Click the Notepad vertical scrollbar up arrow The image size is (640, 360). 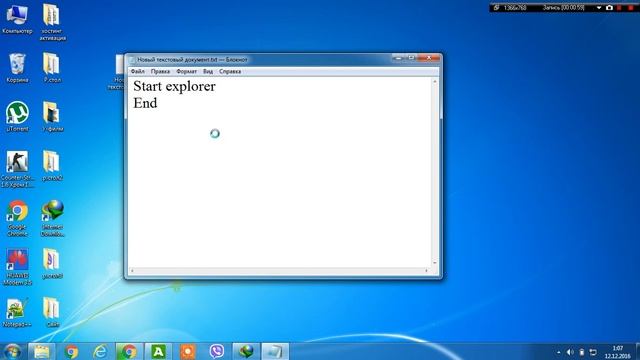435,82
